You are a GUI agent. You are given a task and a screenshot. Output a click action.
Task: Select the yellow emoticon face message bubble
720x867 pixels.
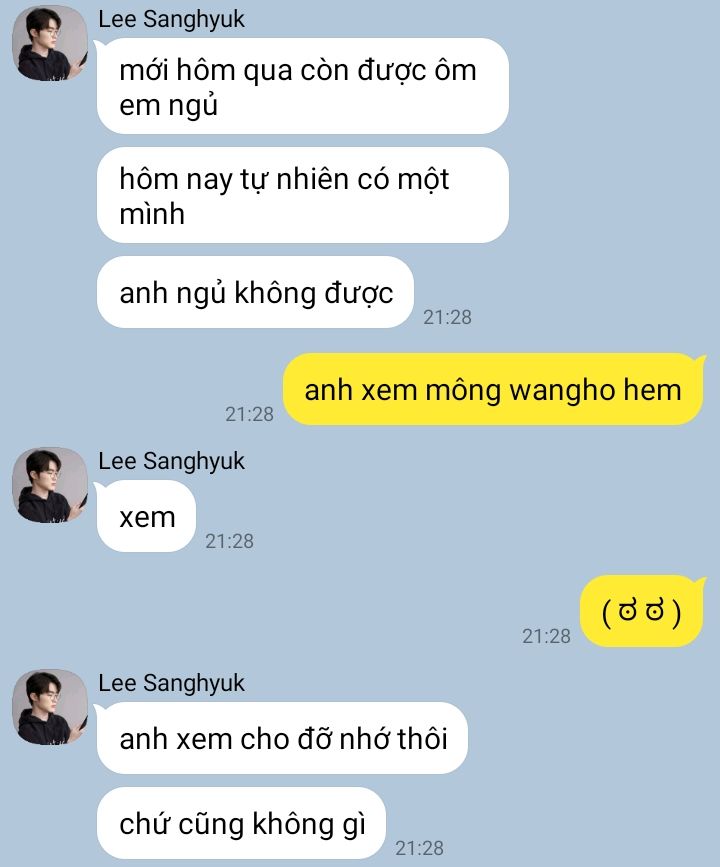pos(641,611)
